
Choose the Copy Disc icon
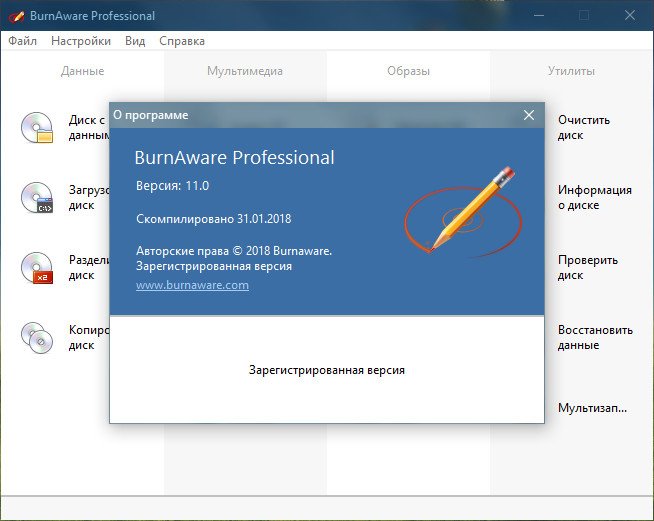(37, 338)
